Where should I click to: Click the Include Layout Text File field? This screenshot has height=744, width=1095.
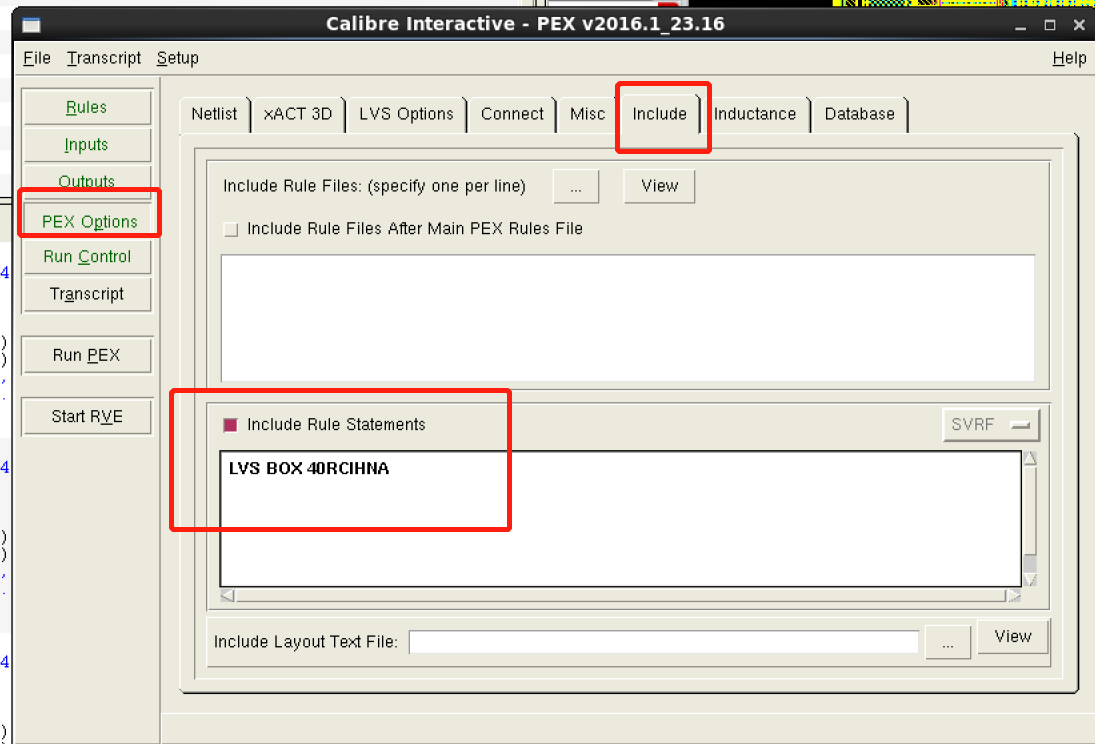663,642
